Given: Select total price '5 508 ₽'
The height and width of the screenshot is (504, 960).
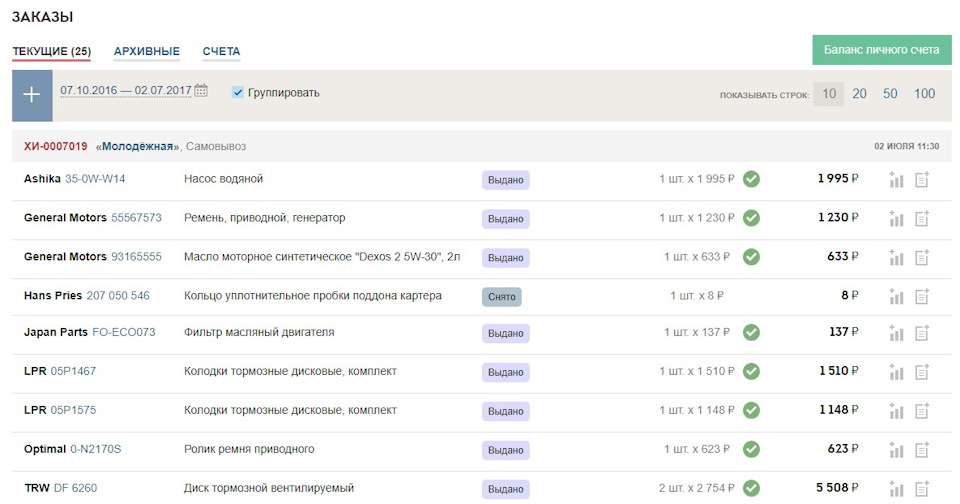Looking at the screenshot, I should coord(837,488).
